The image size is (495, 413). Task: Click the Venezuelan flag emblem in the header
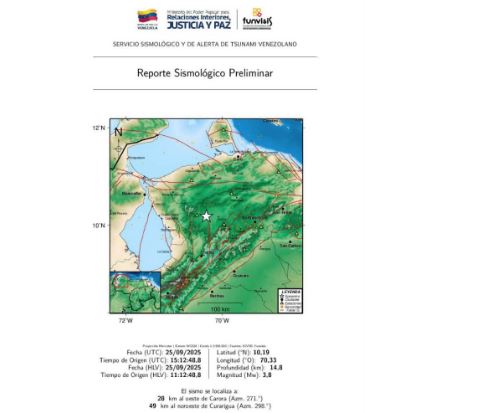tap(147, 19)
